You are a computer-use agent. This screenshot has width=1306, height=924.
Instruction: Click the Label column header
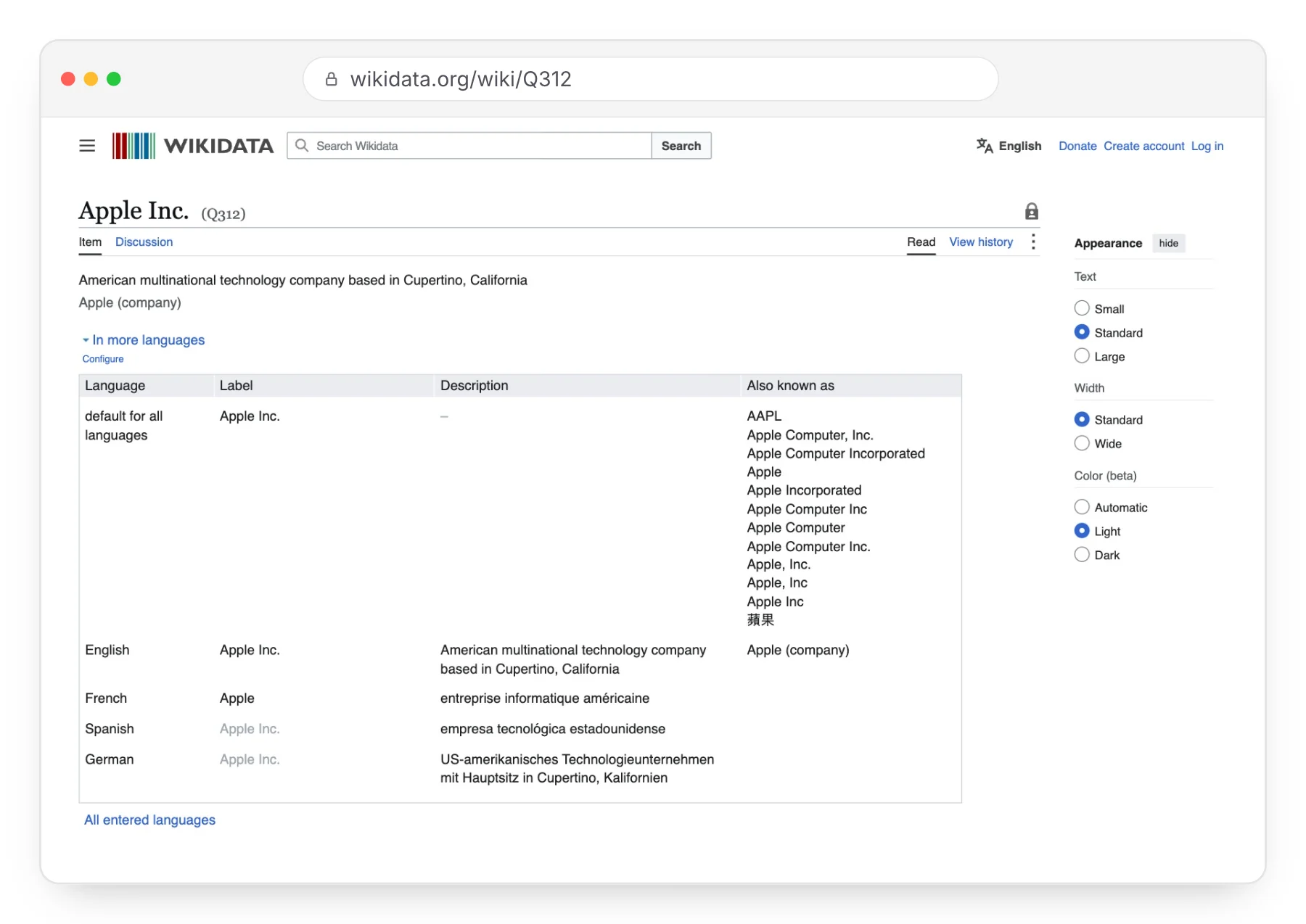237,386
